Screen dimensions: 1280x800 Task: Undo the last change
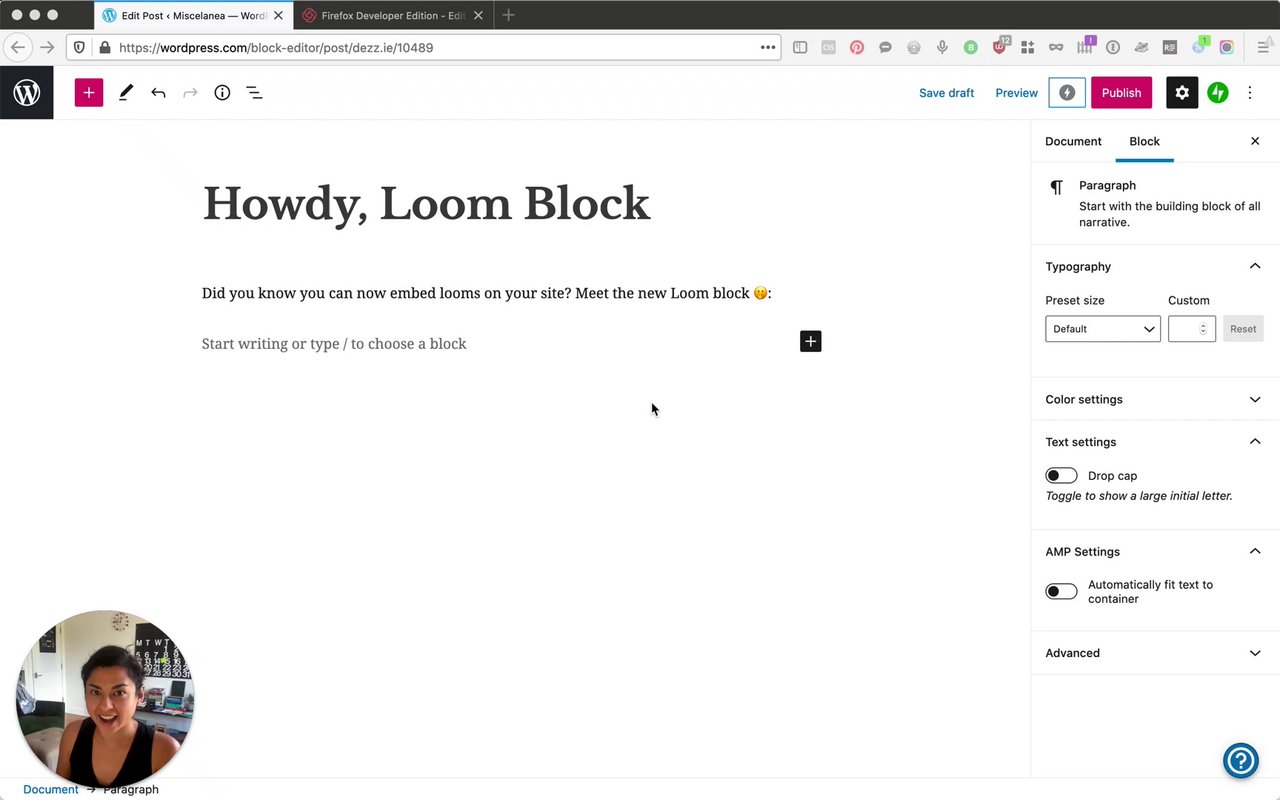[x=158, y=93]
